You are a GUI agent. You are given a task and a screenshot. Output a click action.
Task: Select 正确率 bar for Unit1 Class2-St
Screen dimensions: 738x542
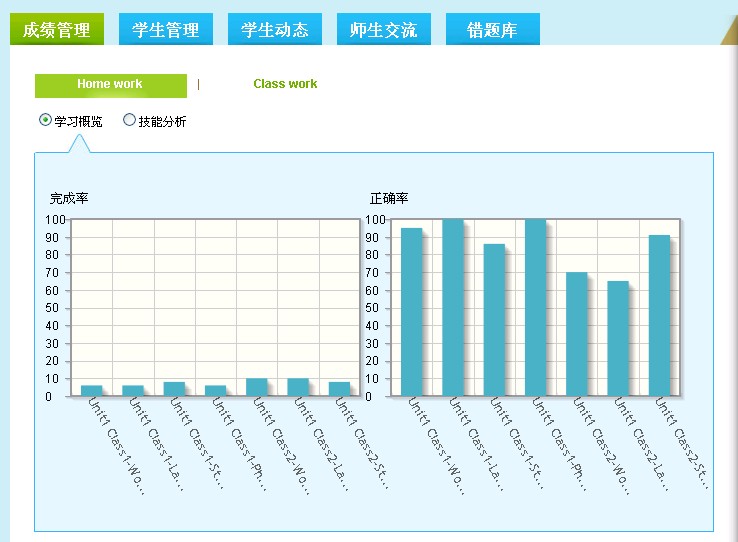(x=659, y=316)
